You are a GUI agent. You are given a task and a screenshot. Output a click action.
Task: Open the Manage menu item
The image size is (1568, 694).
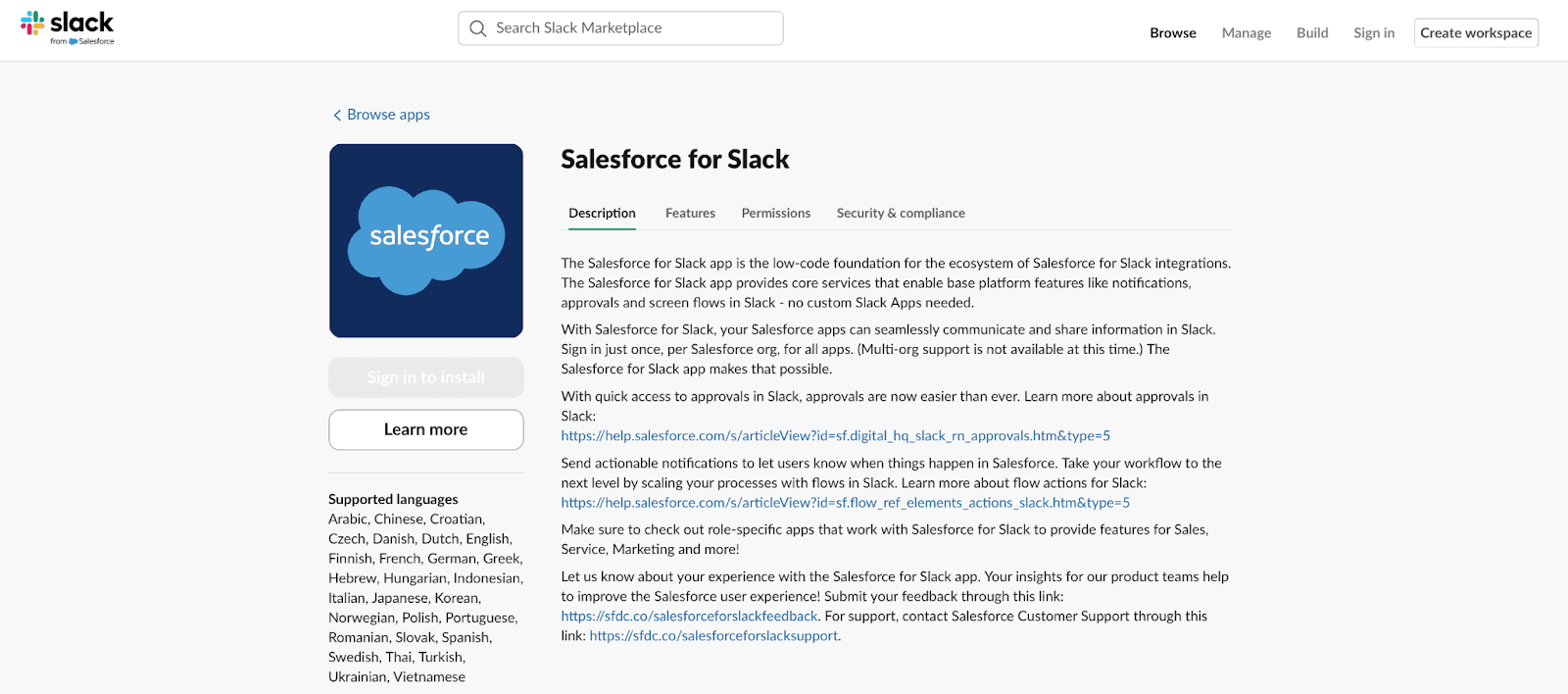pos(1247,32)
